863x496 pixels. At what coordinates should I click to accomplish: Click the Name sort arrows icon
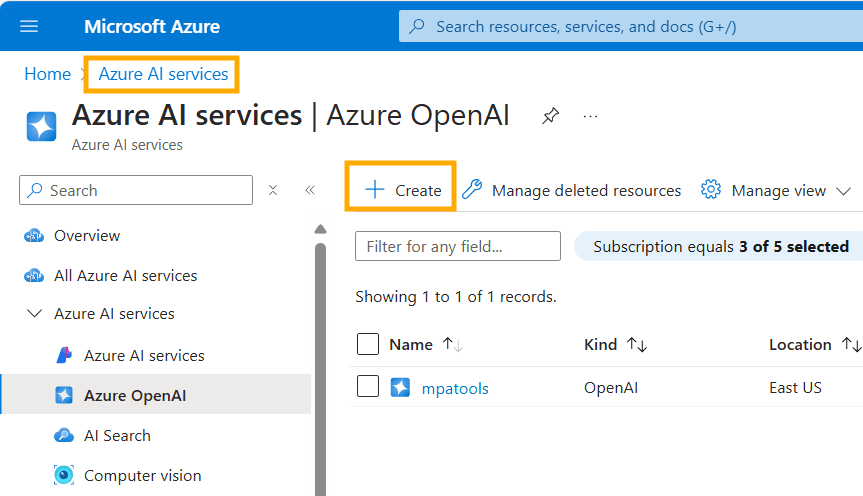tap(453, 345)
